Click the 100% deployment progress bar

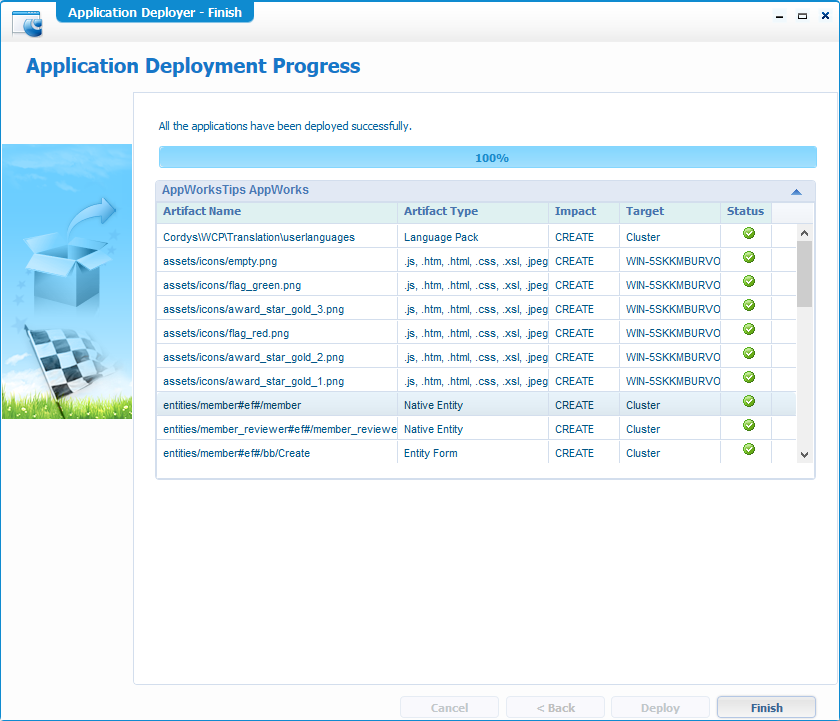point(487,158)
